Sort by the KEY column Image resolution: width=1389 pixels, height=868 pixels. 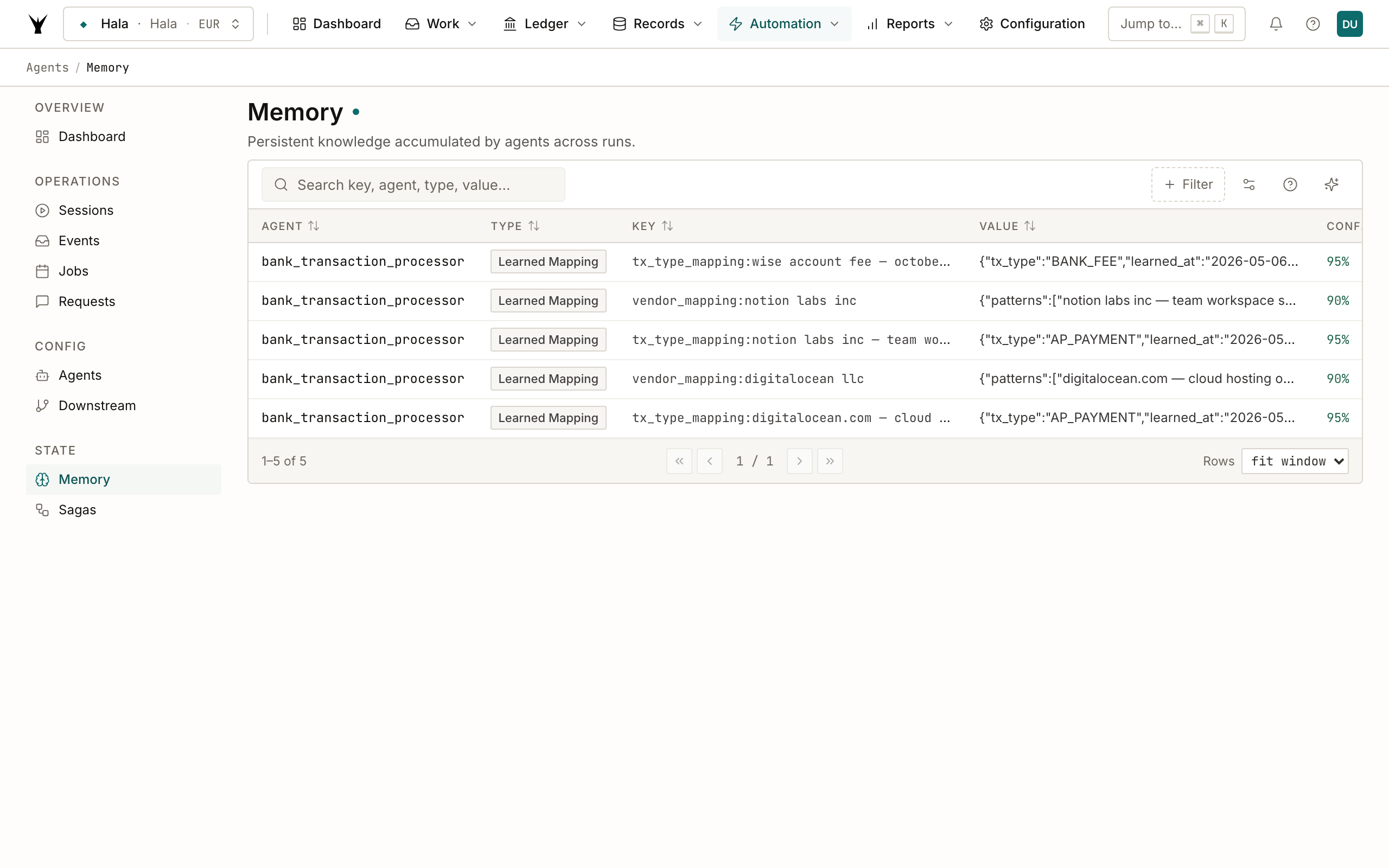[x=653, y=226]
